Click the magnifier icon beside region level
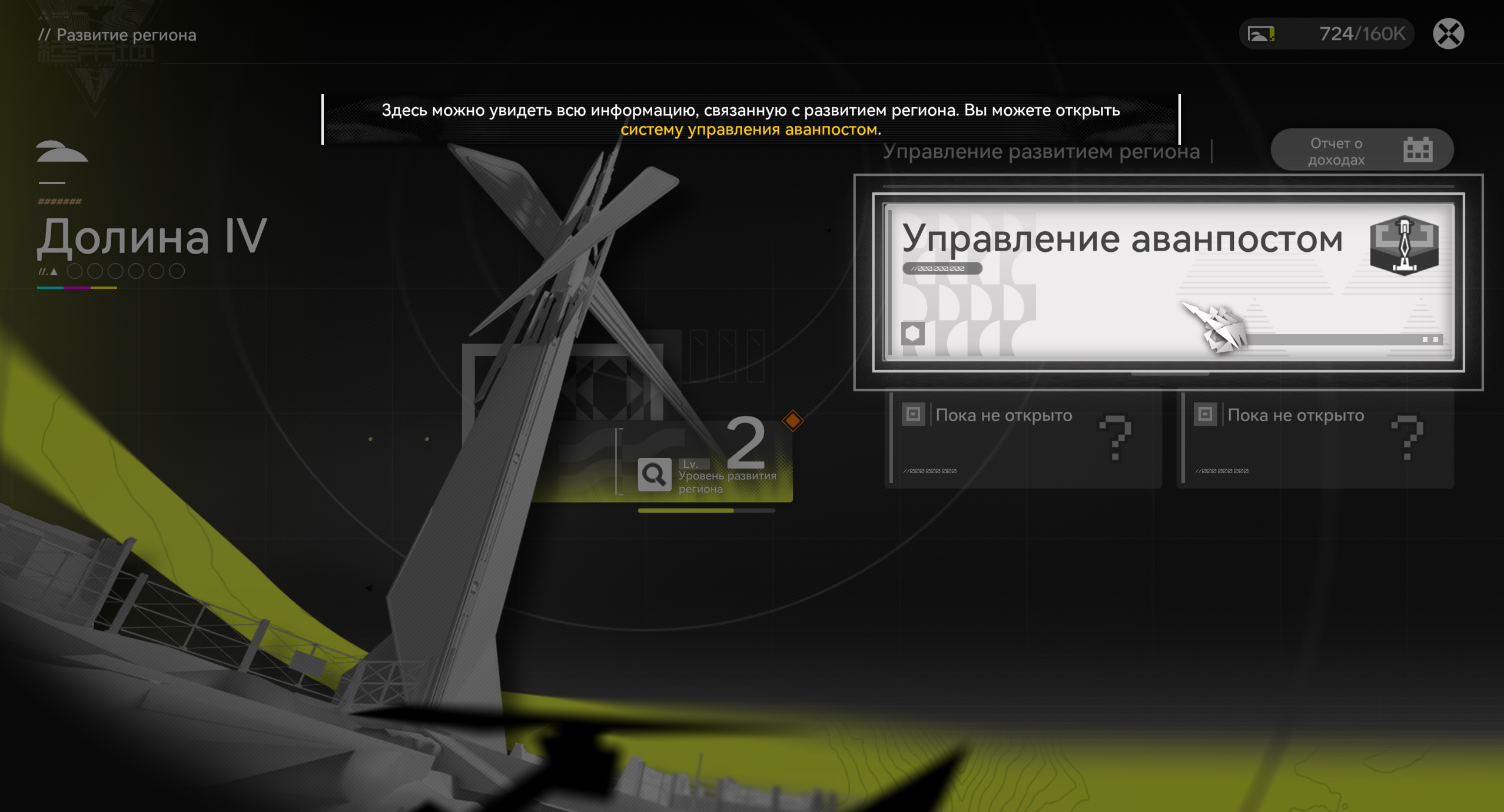1504x812 pixels. 654,474
